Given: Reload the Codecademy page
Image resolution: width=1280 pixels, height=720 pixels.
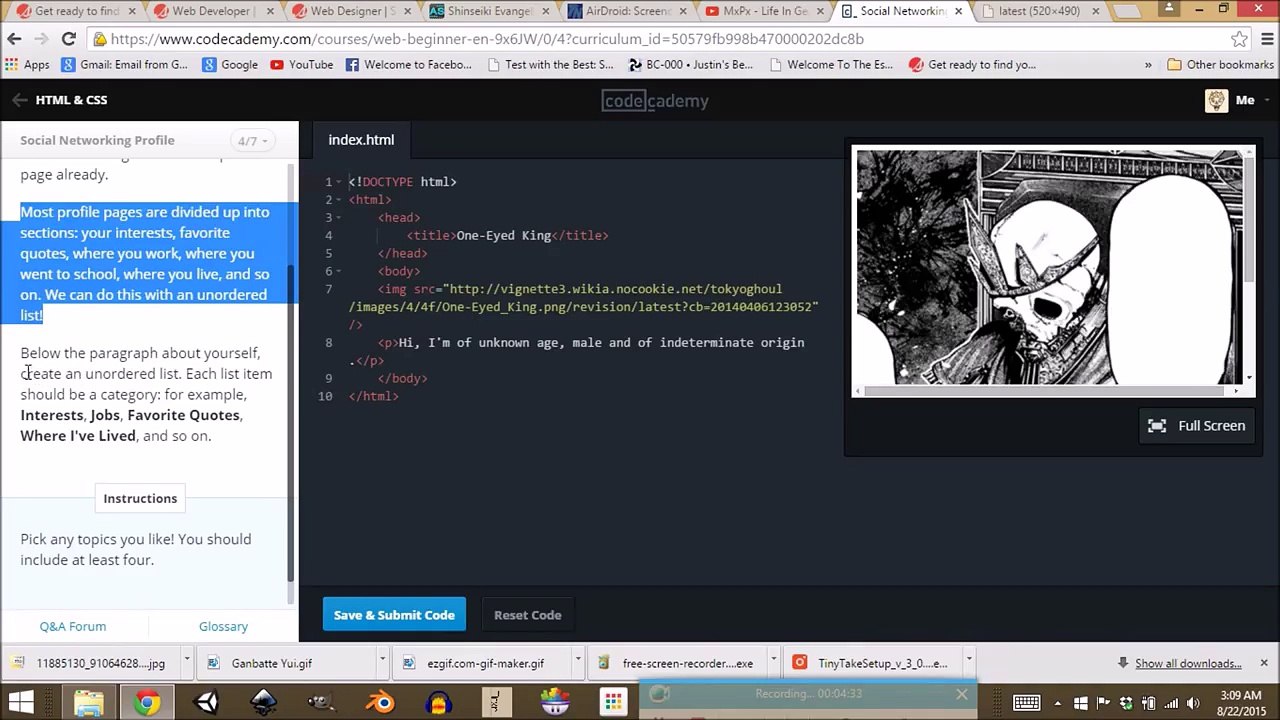Looking at the screenshot, I should tap(68, 39).
